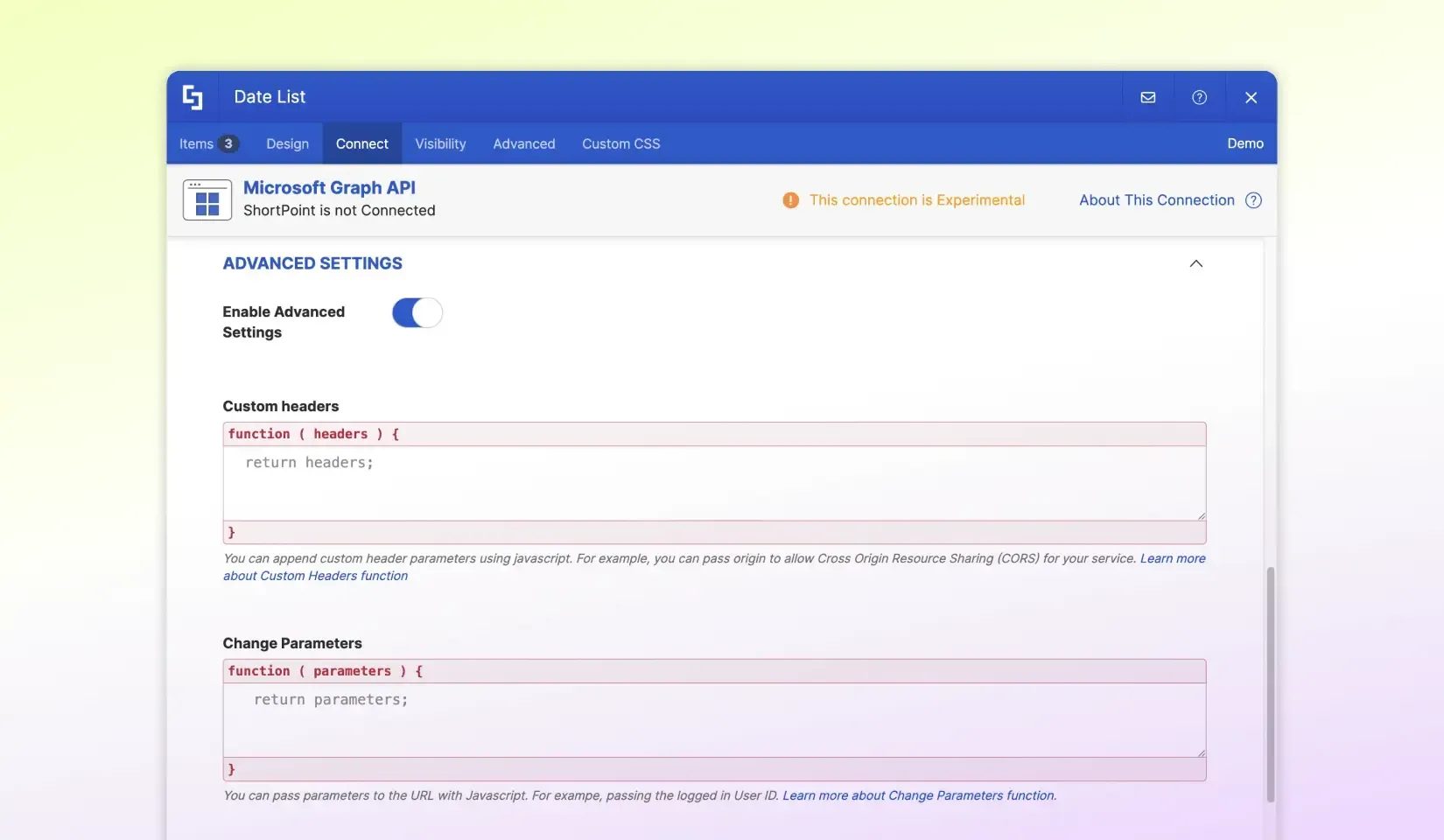Click the Enable Advanced Settings label
1444x840 pixels.
pyautogui.click(x=284, y=322)
